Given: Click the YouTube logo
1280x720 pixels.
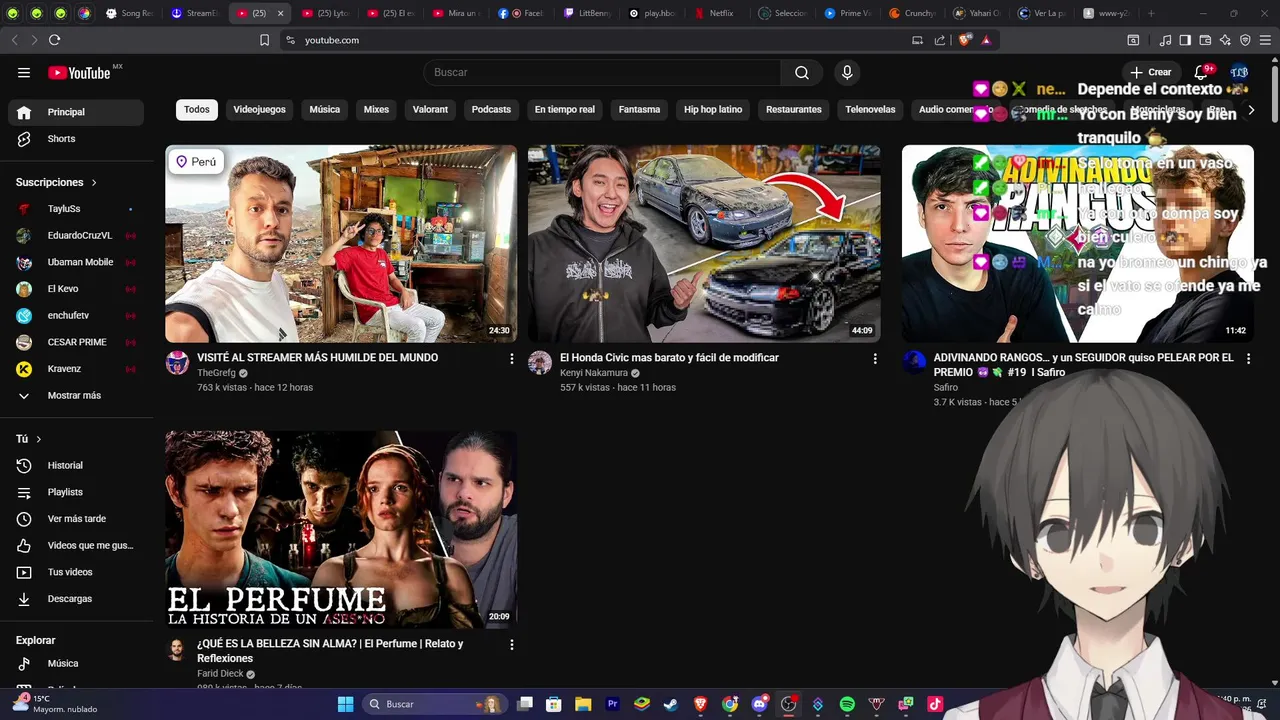Looking at the screenshot, I should pyautogui.click(x=79, y=72).
